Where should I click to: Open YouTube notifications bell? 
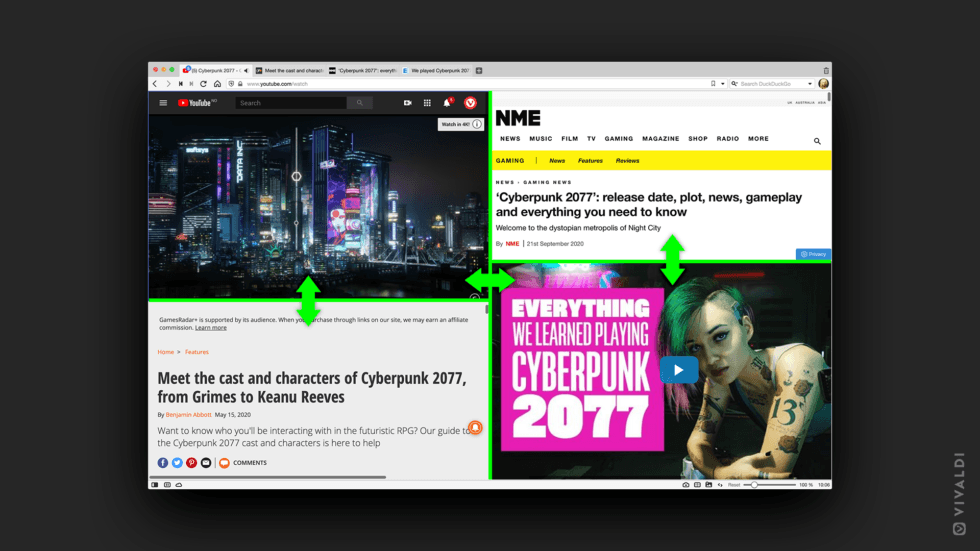(447, 103)
